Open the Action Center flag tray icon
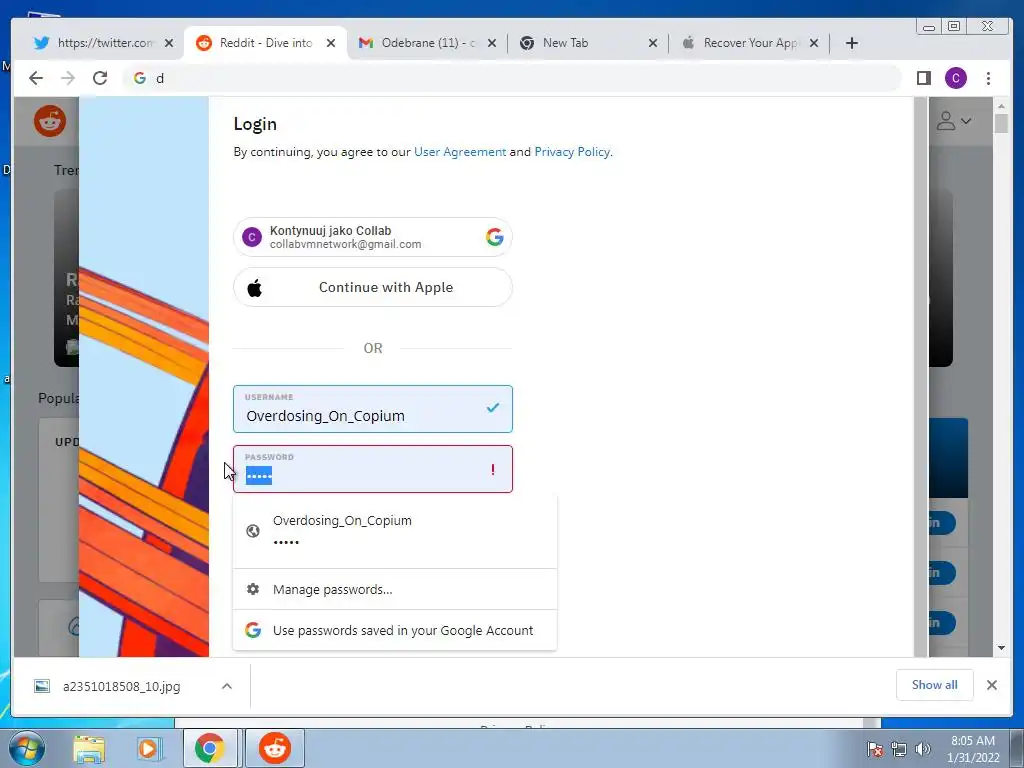 coord(875,749)
